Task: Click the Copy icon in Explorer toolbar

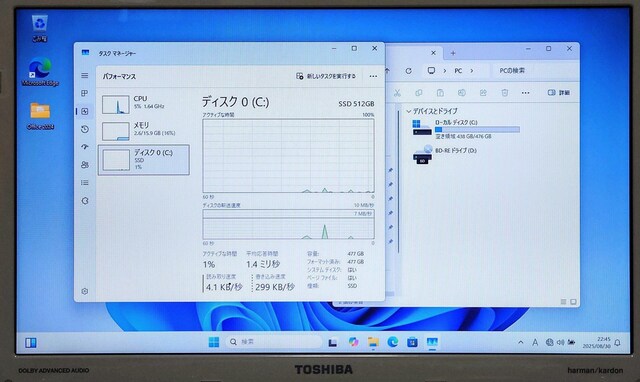Action: point(418,93)
